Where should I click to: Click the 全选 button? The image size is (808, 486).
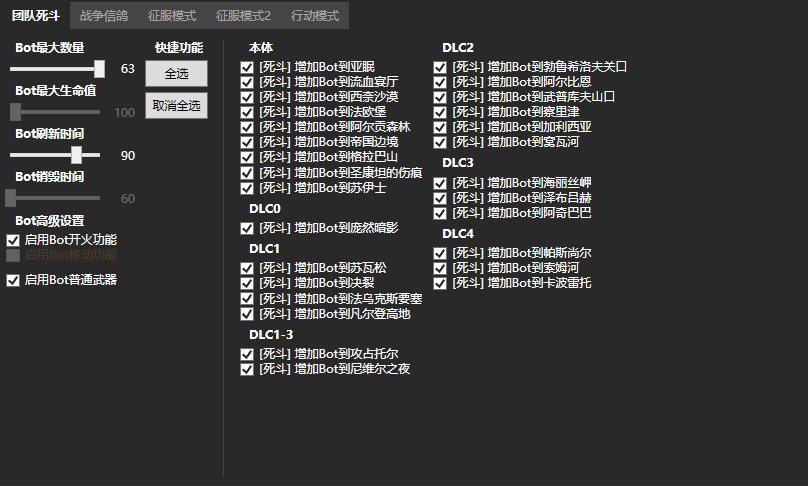[x=176, y=74]
